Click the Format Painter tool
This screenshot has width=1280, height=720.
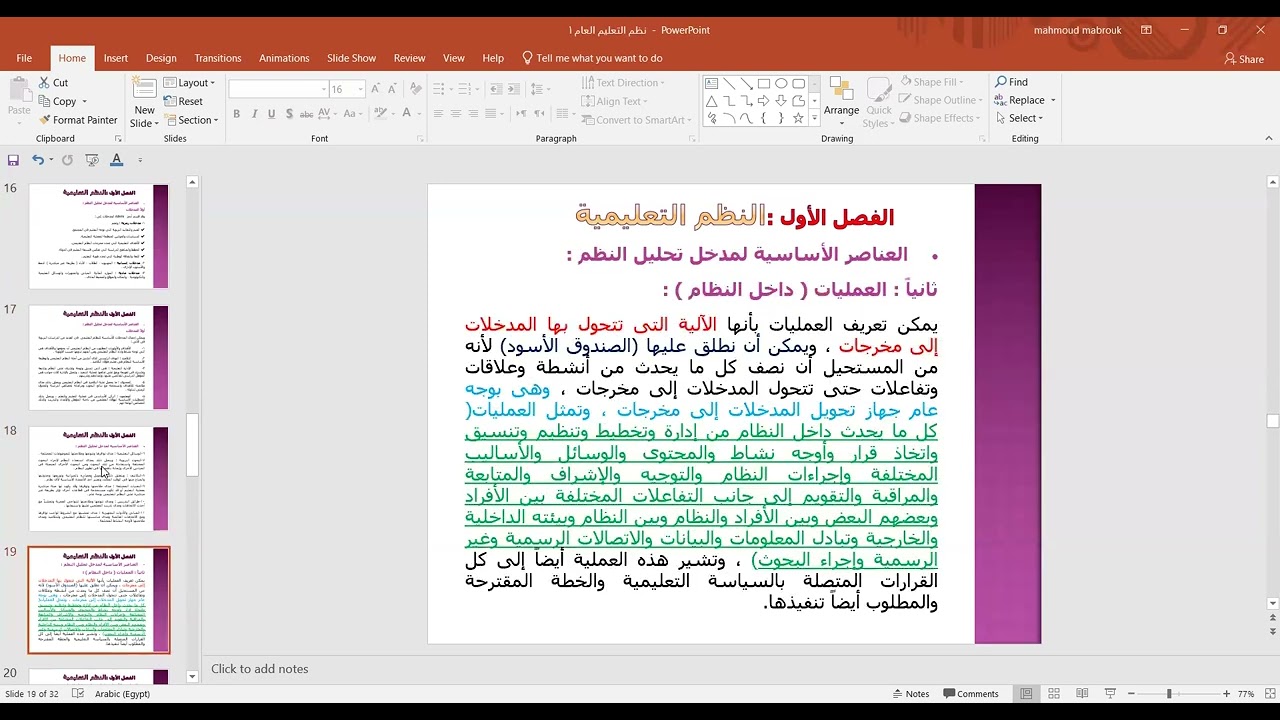tap(77, 120)
